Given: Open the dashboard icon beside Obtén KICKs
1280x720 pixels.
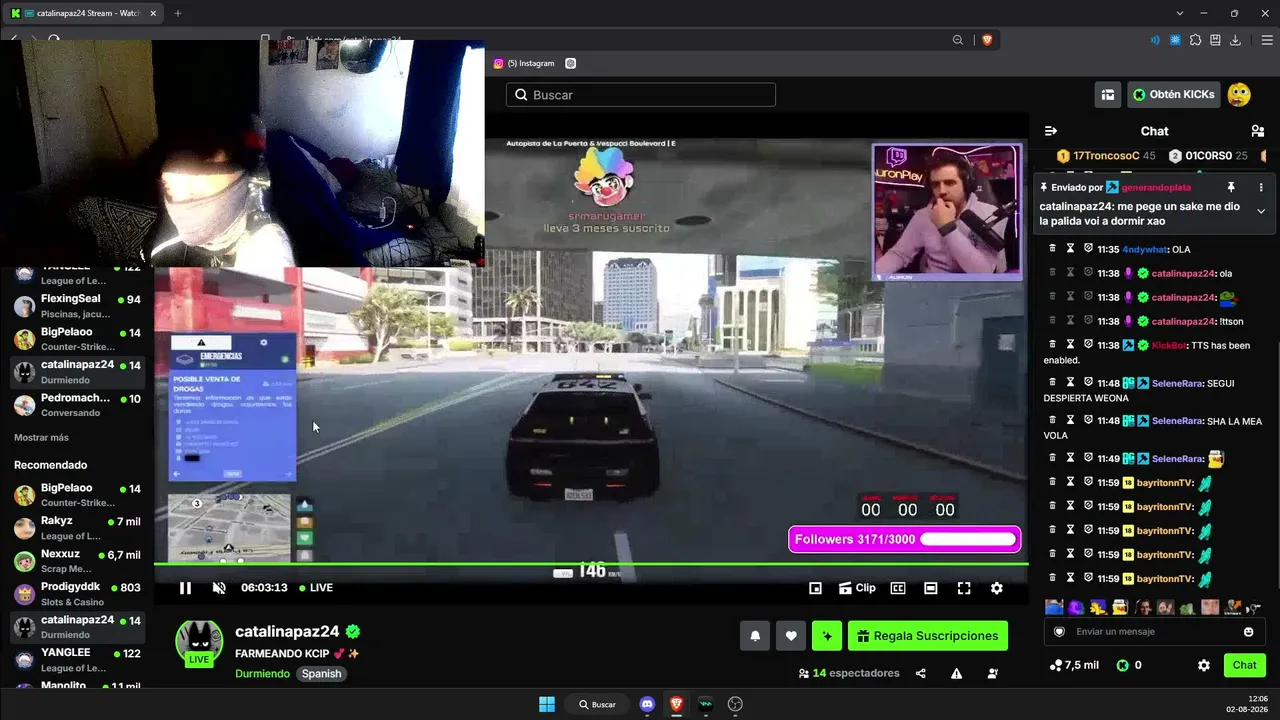Looking at the screenshot, I should pyautogui.click(x=1108, y=95).
